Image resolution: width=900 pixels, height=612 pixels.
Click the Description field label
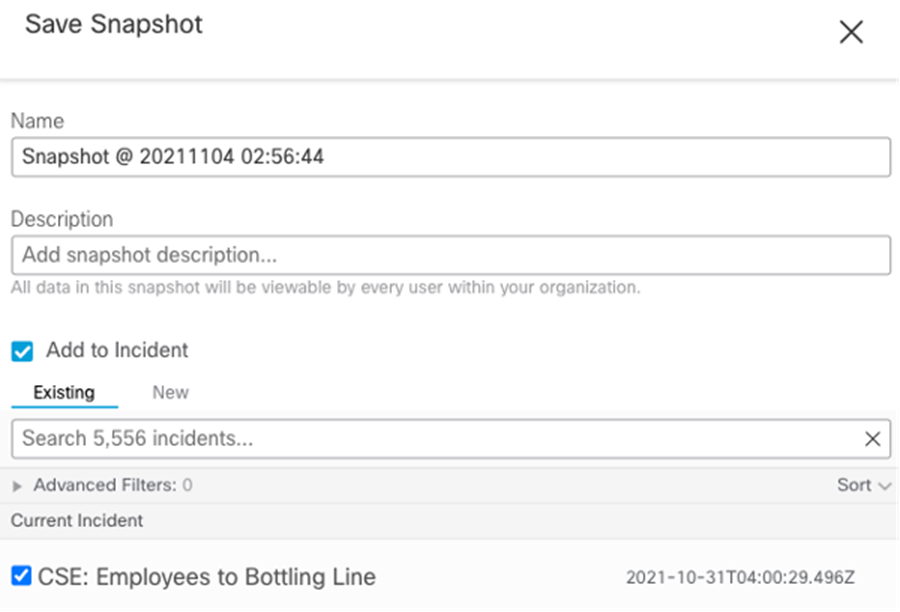[x=62, y=219]
